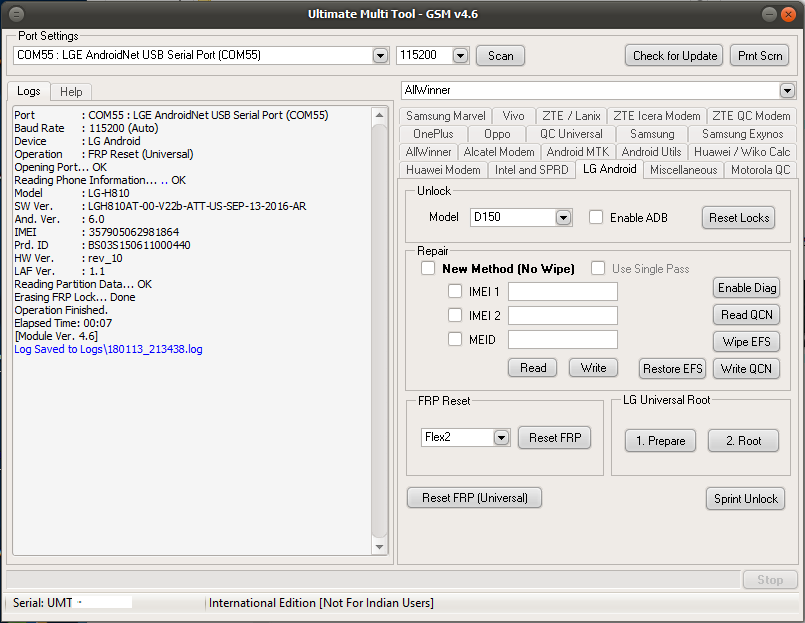This screenshot has height=623, width=805.
Task: Click the Log Saved to Logs link text
Action: (x=108, y=349)
